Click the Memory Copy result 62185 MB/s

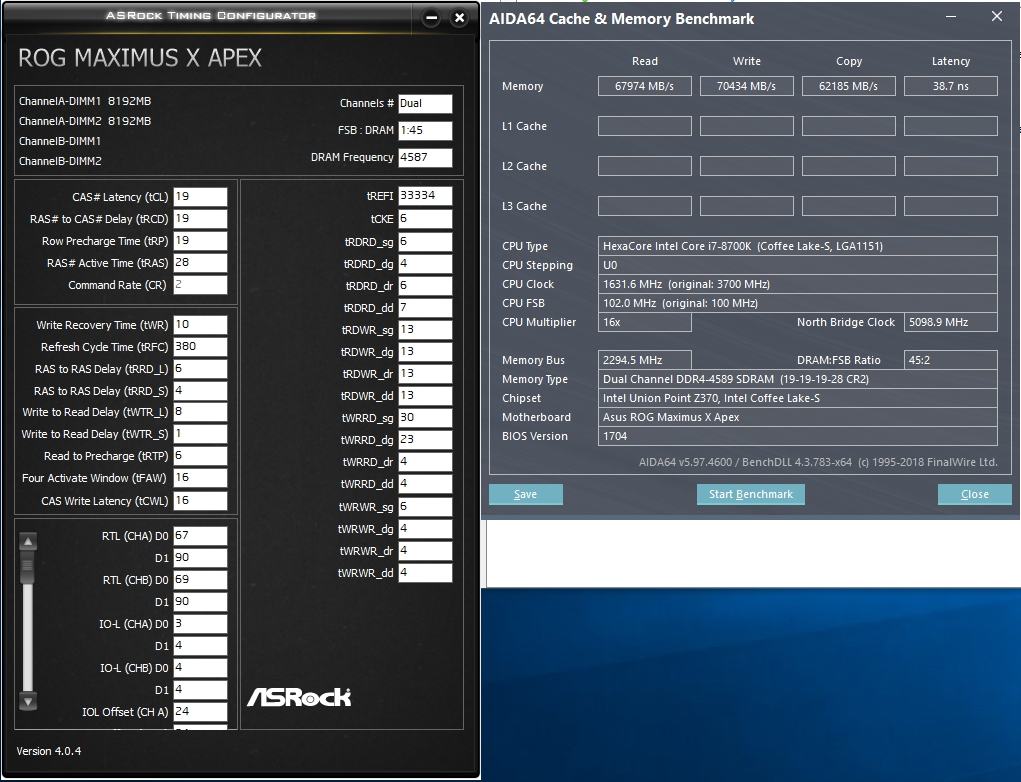[x=848, y=86]
